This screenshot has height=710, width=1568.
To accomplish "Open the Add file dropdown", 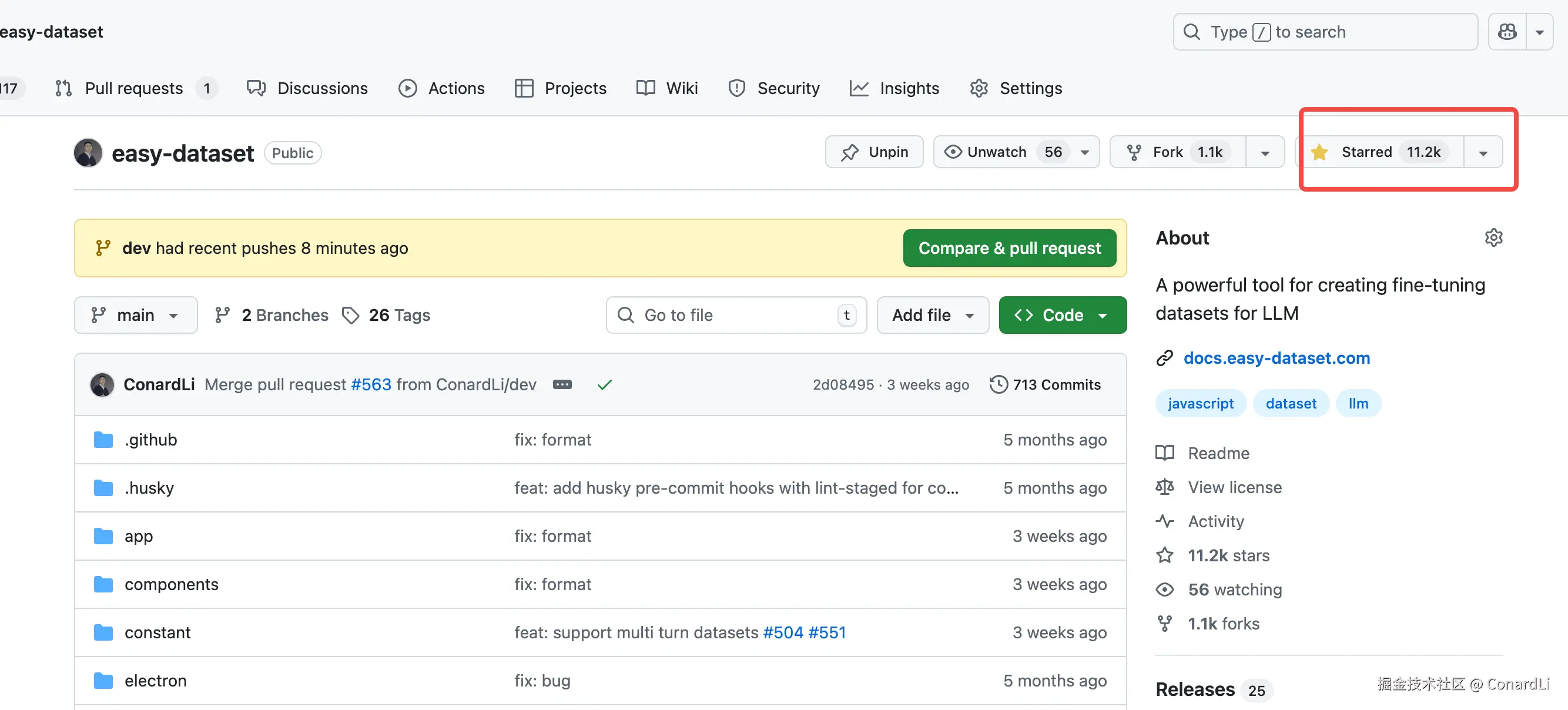I will [x=932, y=316].
